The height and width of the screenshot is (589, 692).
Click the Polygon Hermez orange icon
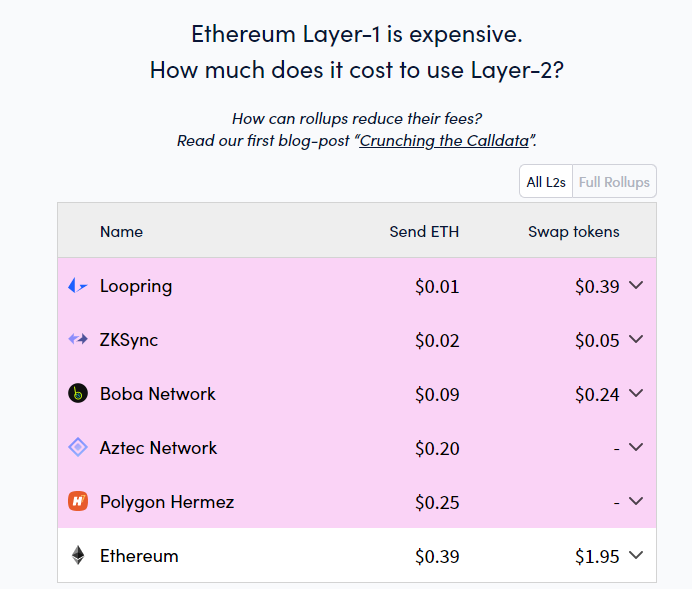click(78, 501)
